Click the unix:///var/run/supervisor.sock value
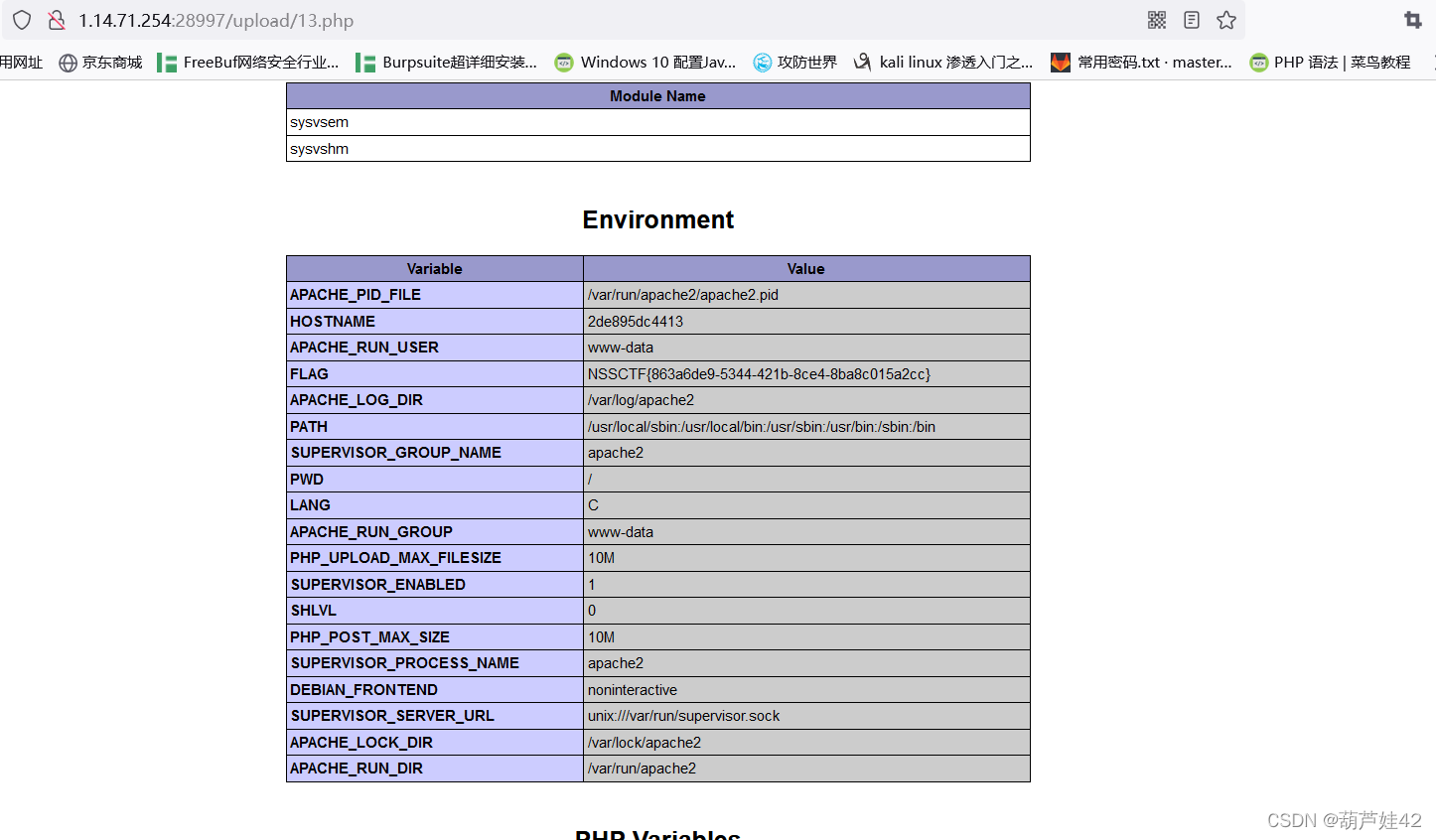The image size is (1436, 840). [x=806, y=716]
